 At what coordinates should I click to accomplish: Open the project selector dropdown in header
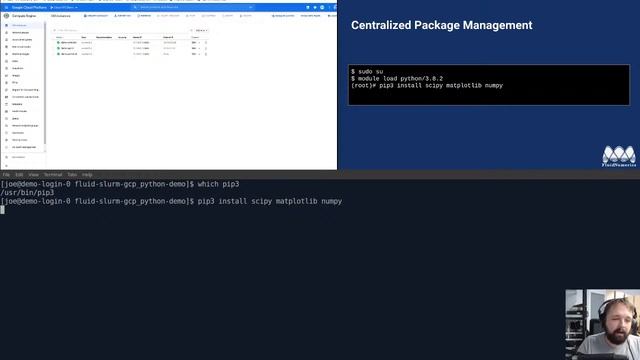coord(64,7)
